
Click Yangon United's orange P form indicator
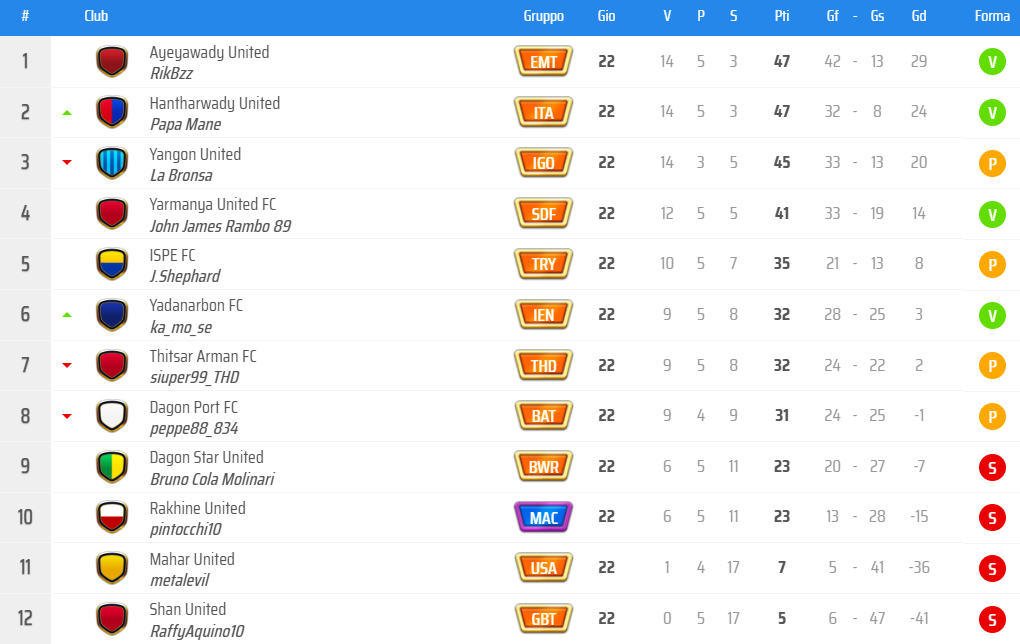[x=991, y=163]
